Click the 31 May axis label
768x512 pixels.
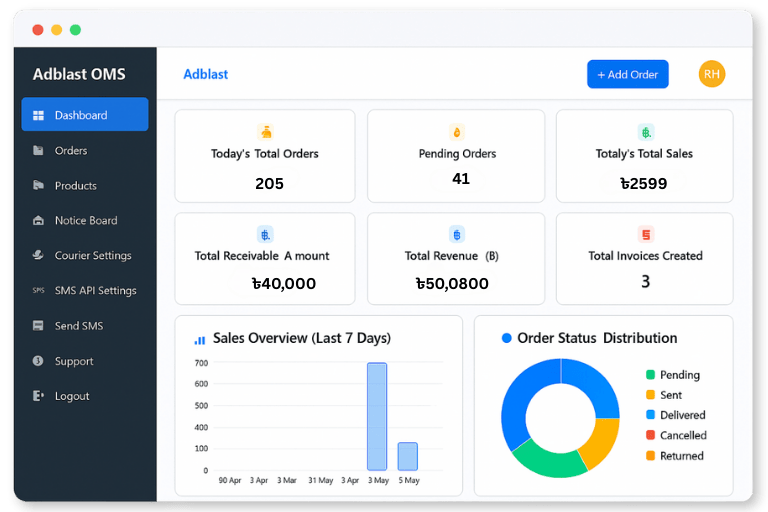(x=320, y=480)
